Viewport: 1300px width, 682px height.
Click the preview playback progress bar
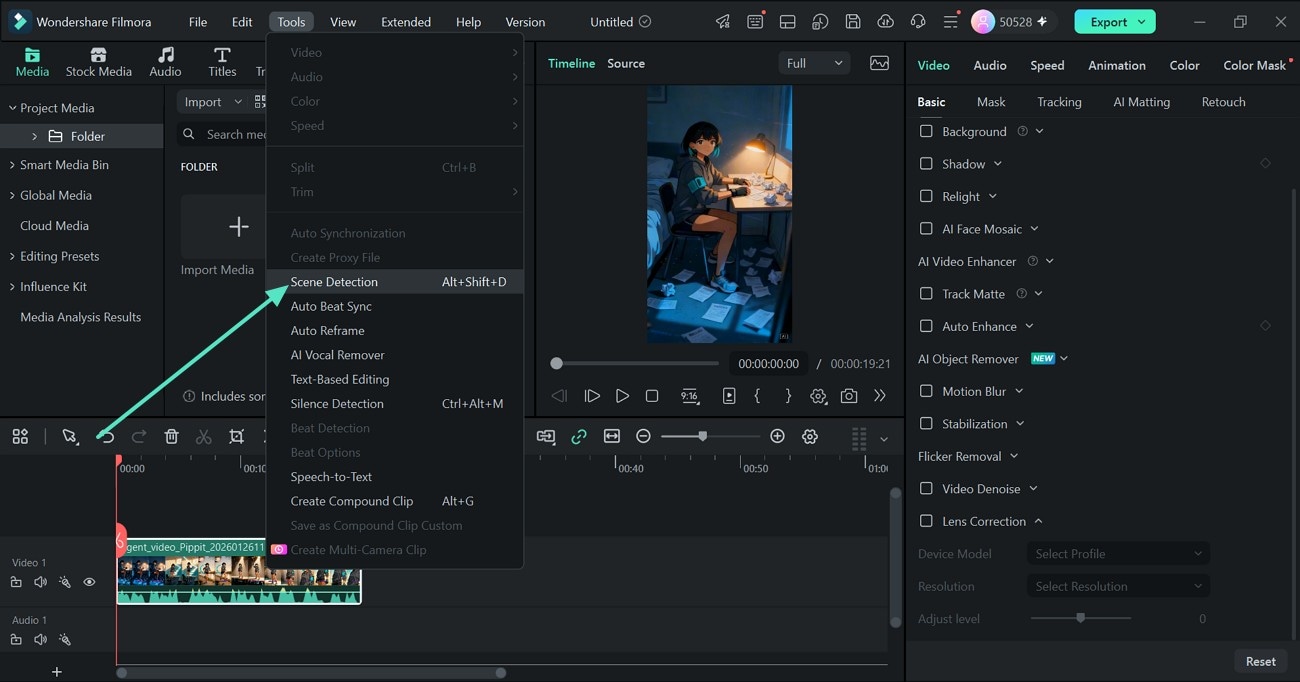[635, 364]
